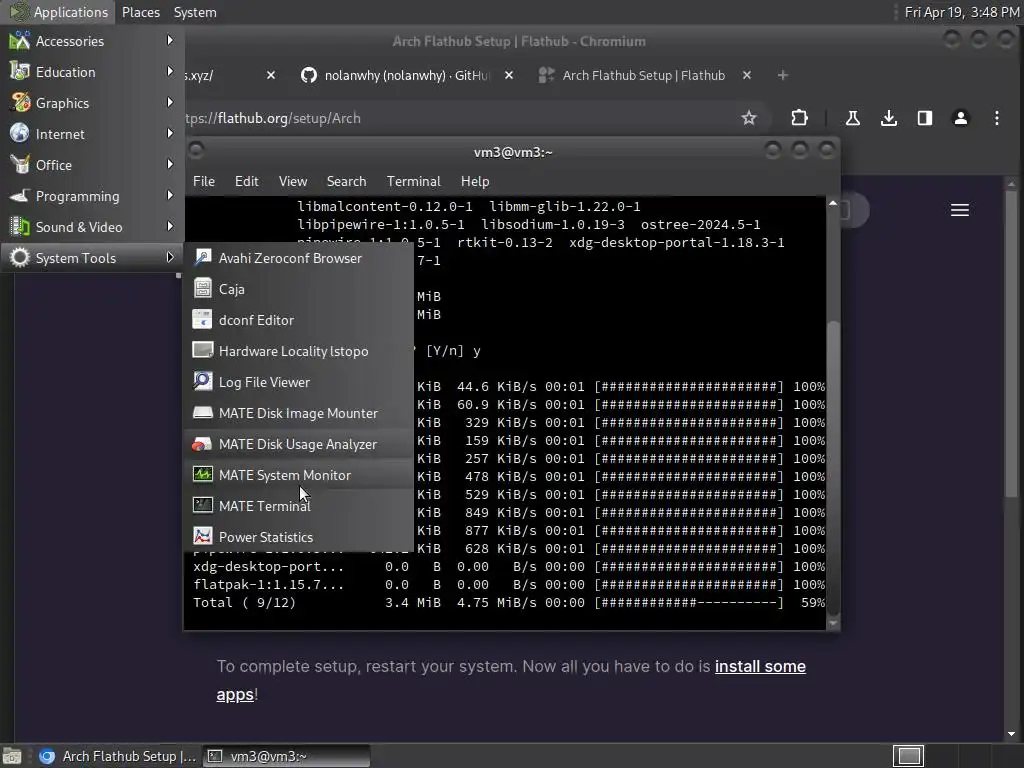
Task: Click the Accessories category icon
Action: (20, 41)
